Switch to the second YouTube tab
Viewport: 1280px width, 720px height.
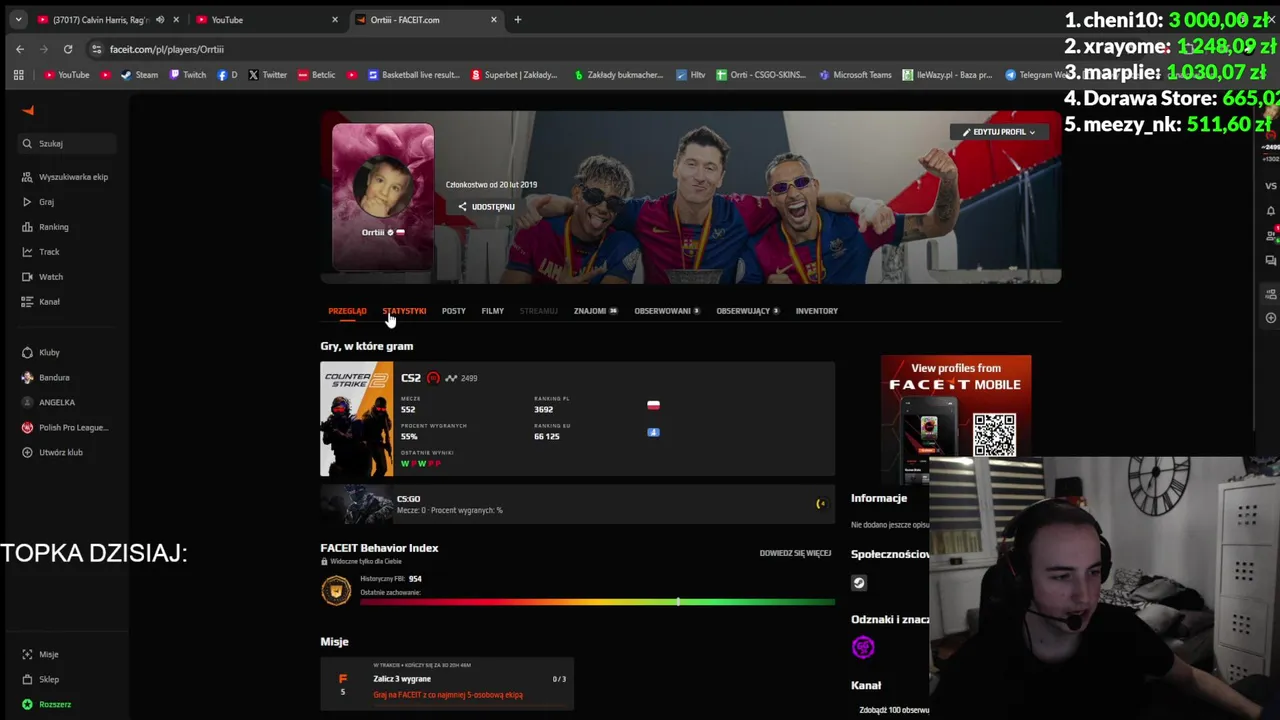[x=267, y=20]
